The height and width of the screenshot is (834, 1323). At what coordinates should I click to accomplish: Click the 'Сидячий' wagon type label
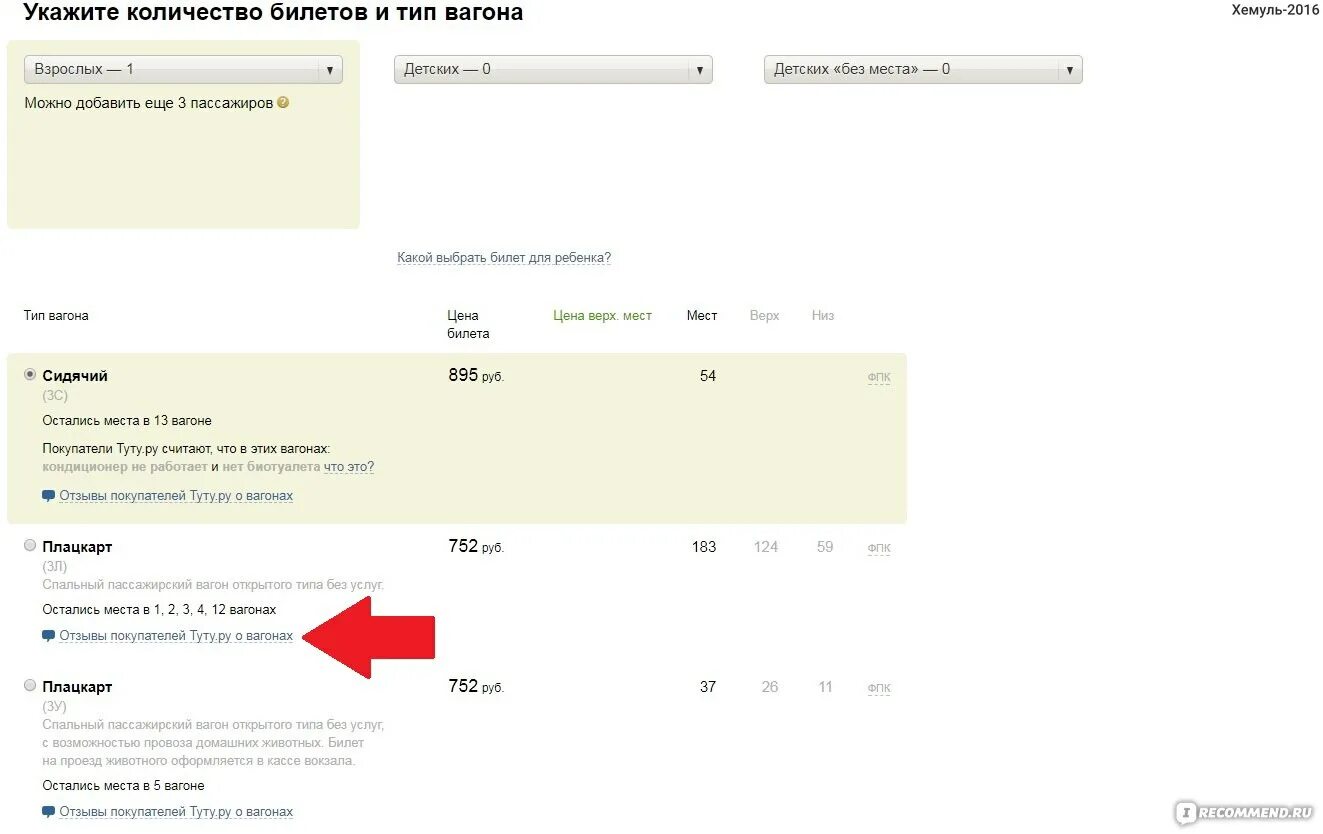pyautogui.click(x=75, y=376)
